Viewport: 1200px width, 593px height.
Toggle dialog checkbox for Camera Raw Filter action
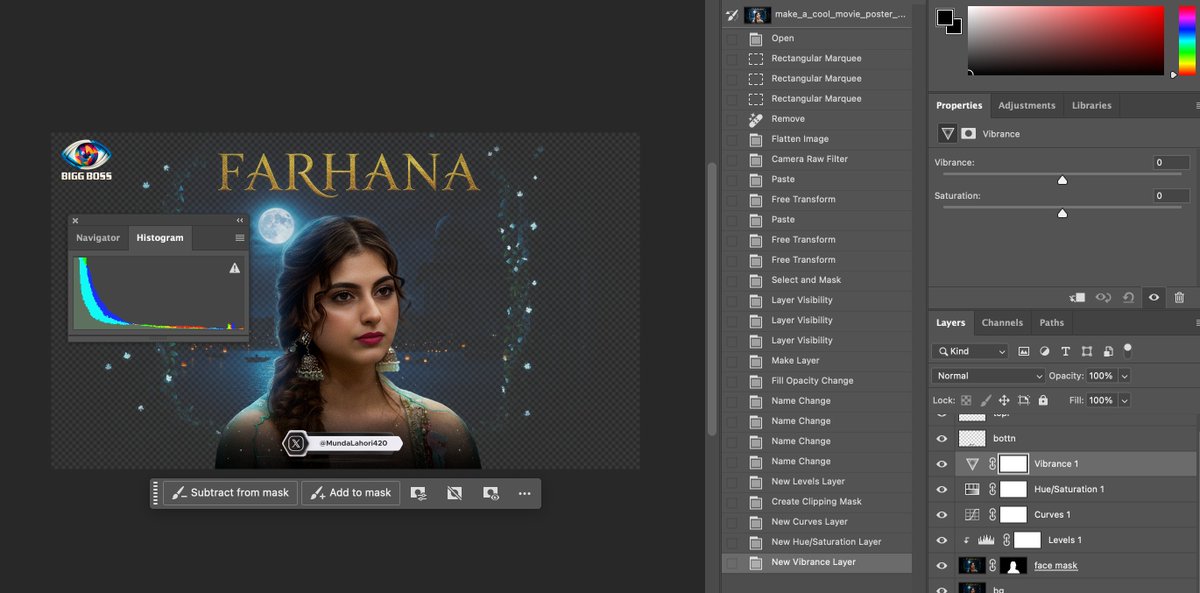tap(732, 159)
